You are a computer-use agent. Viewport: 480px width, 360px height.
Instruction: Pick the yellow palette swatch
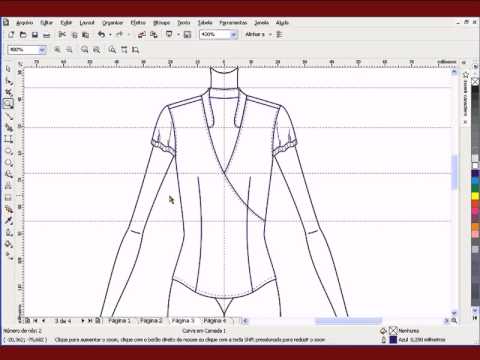(x=475, y=196)
